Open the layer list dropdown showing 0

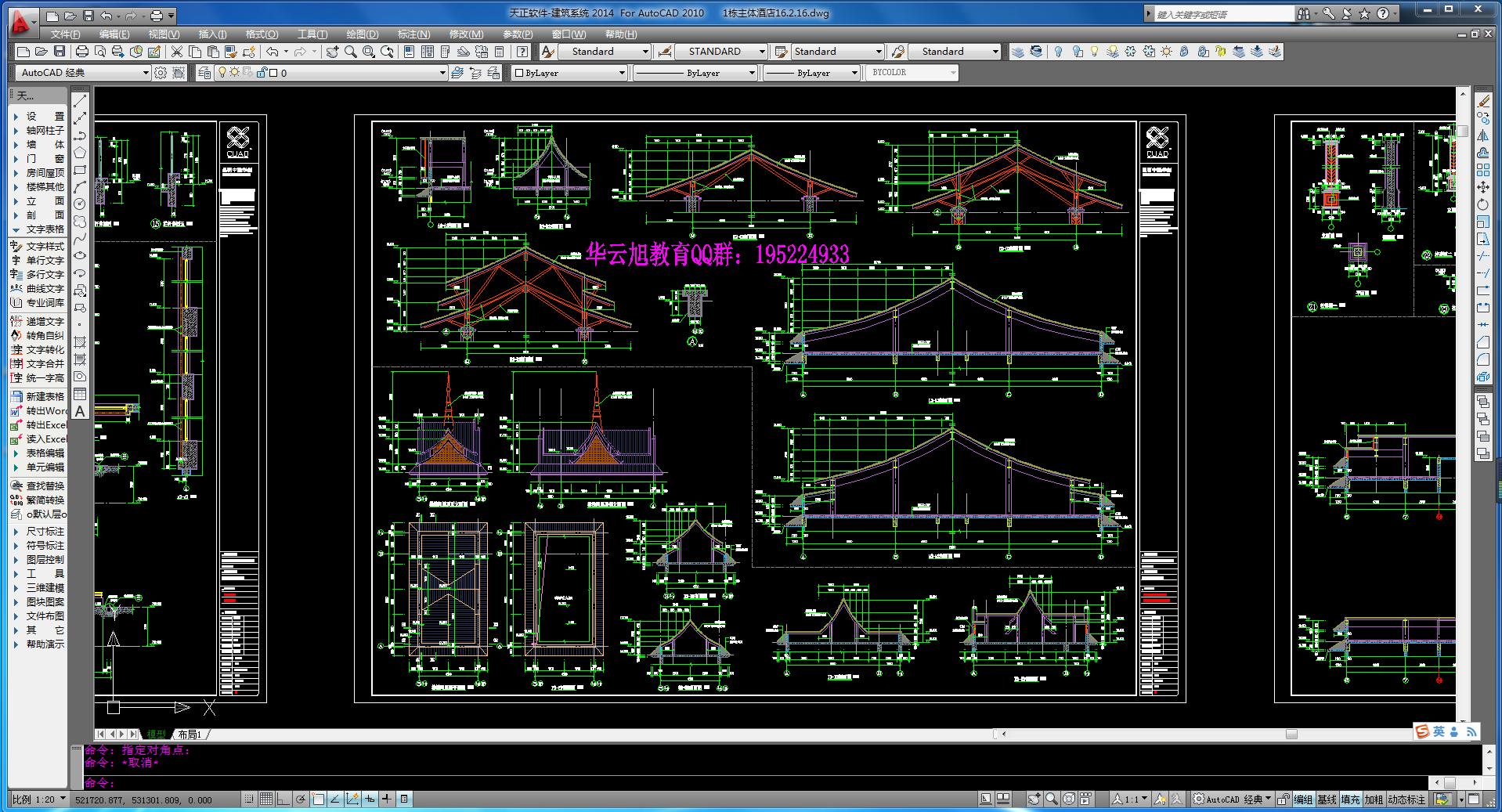(x=442, y=73)
